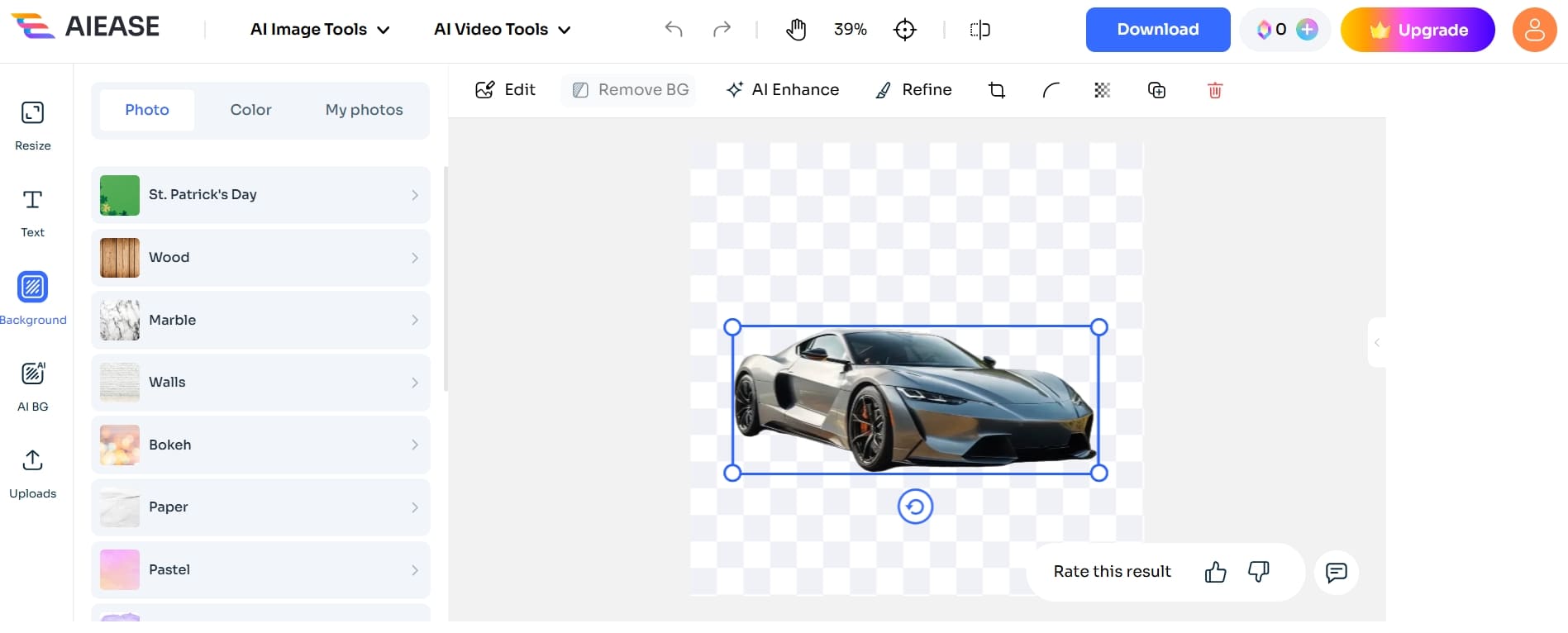1568x633 pixels.
Task: Click the top-right resize handle of the car
Action: (x=1099, y=327)
